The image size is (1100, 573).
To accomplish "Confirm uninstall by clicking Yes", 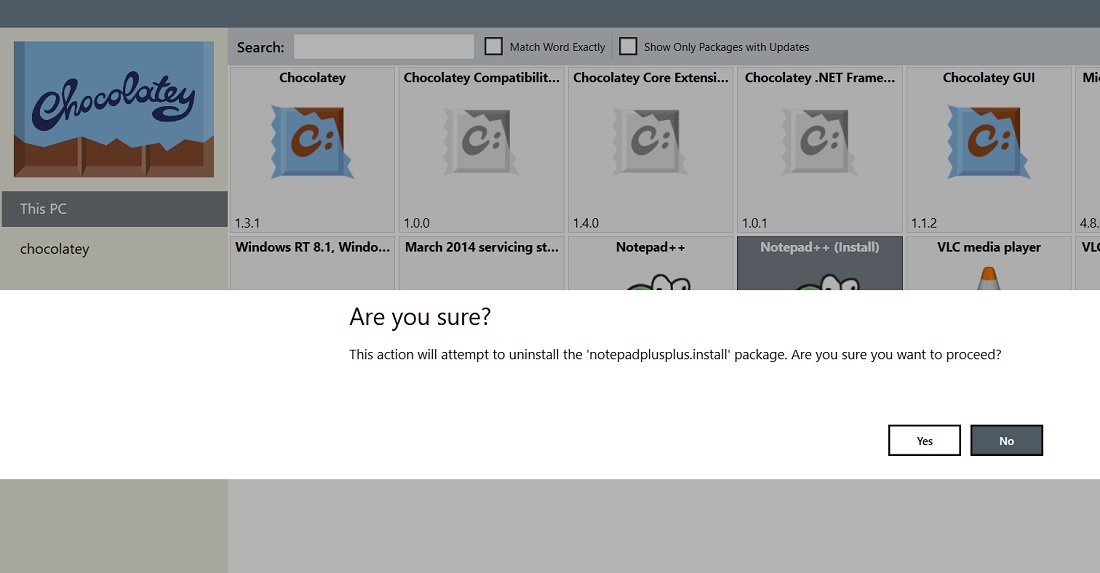I will [x=924, y=440].
